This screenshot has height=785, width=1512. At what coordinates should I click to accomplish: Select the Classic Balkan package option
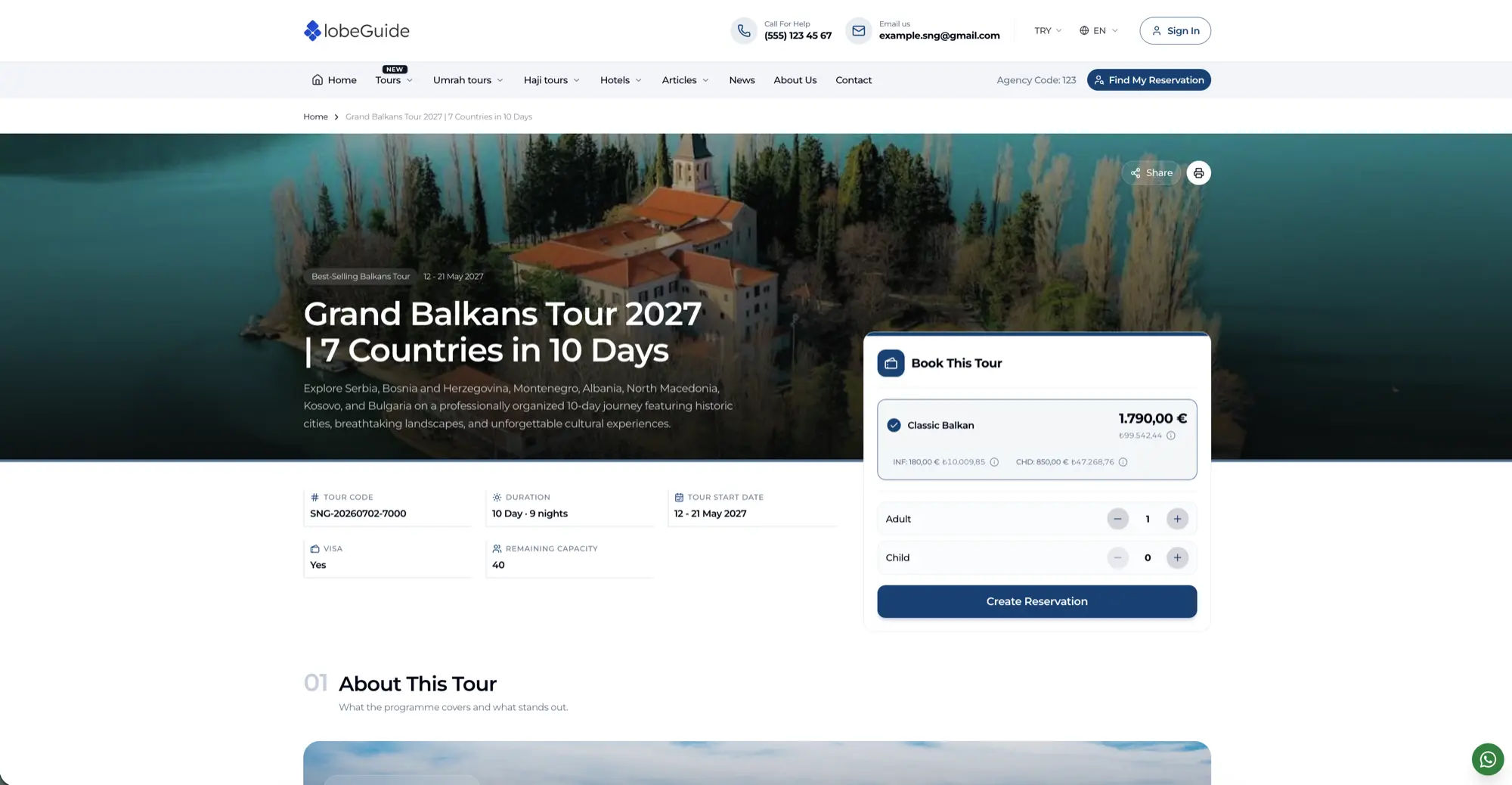coord(1036,439)
